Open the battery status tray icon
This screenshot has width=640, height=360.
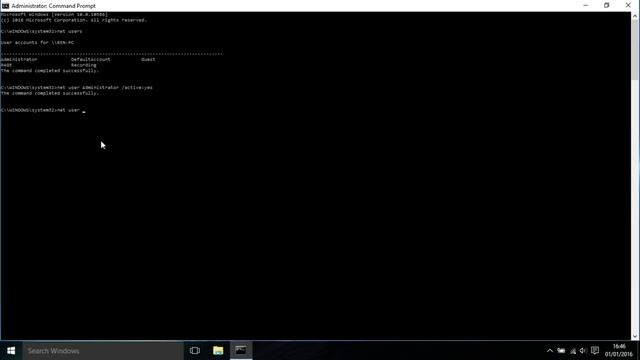[561, 351]
